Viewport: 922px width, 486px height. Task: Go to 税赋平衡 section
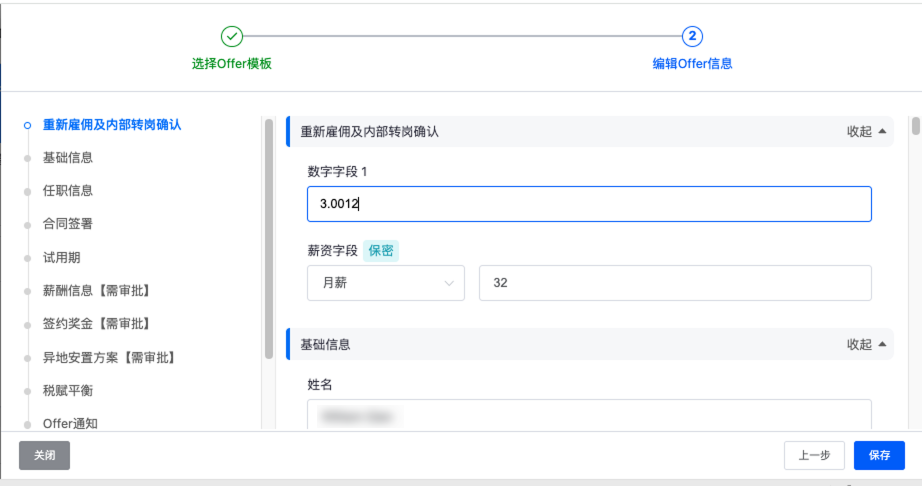pos(68,390)
